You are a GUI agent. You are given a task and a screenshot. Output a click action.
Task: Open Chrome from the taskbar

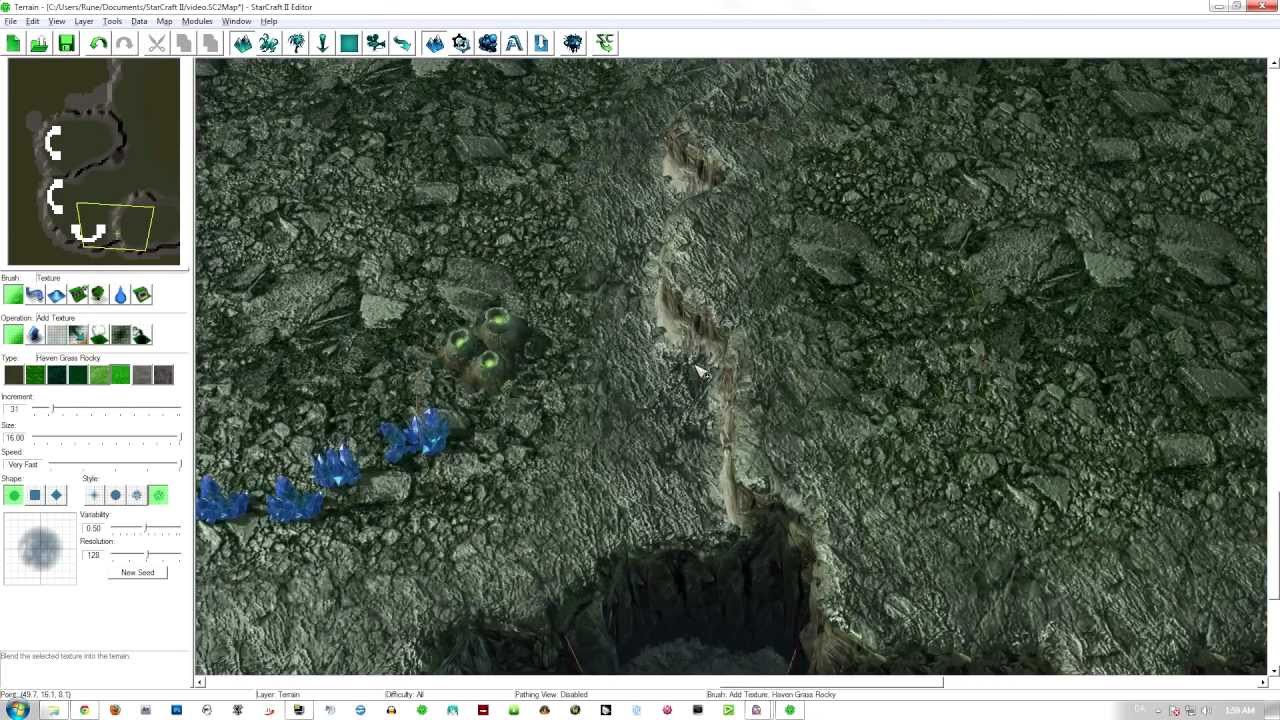(84, 710)
